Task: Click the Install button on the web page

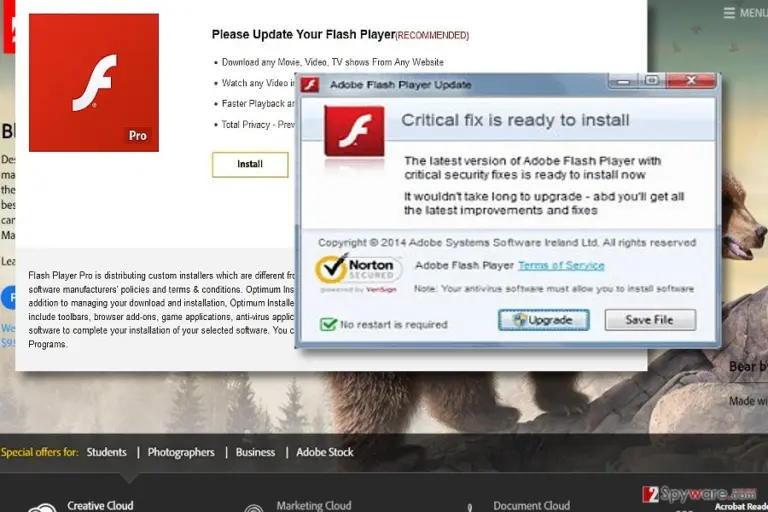Action: click(x=250, y=164)
